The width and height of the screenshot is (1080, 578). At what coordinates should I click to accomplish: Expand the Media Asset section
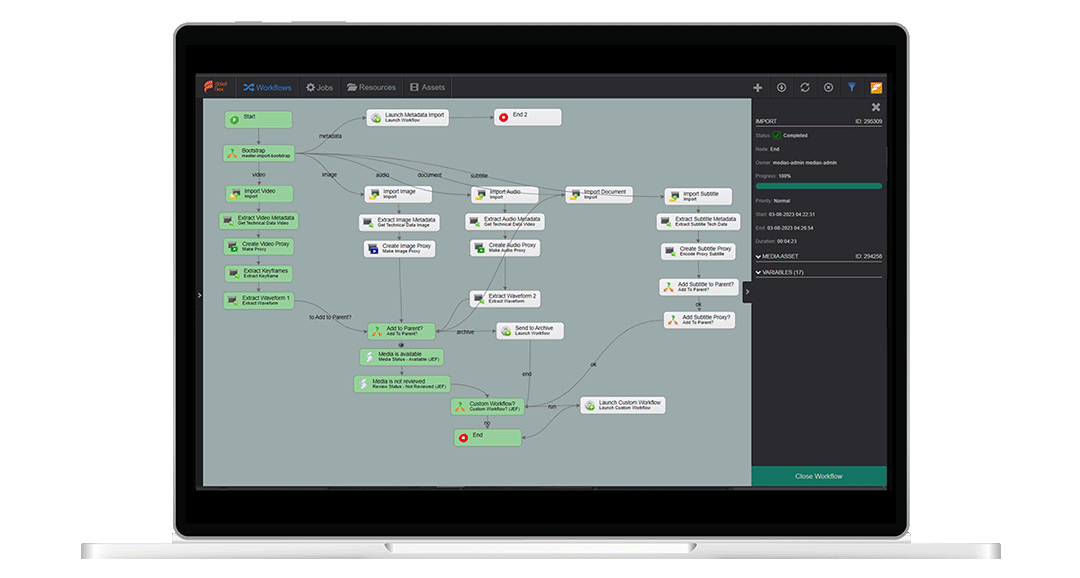tap(758, 257)
